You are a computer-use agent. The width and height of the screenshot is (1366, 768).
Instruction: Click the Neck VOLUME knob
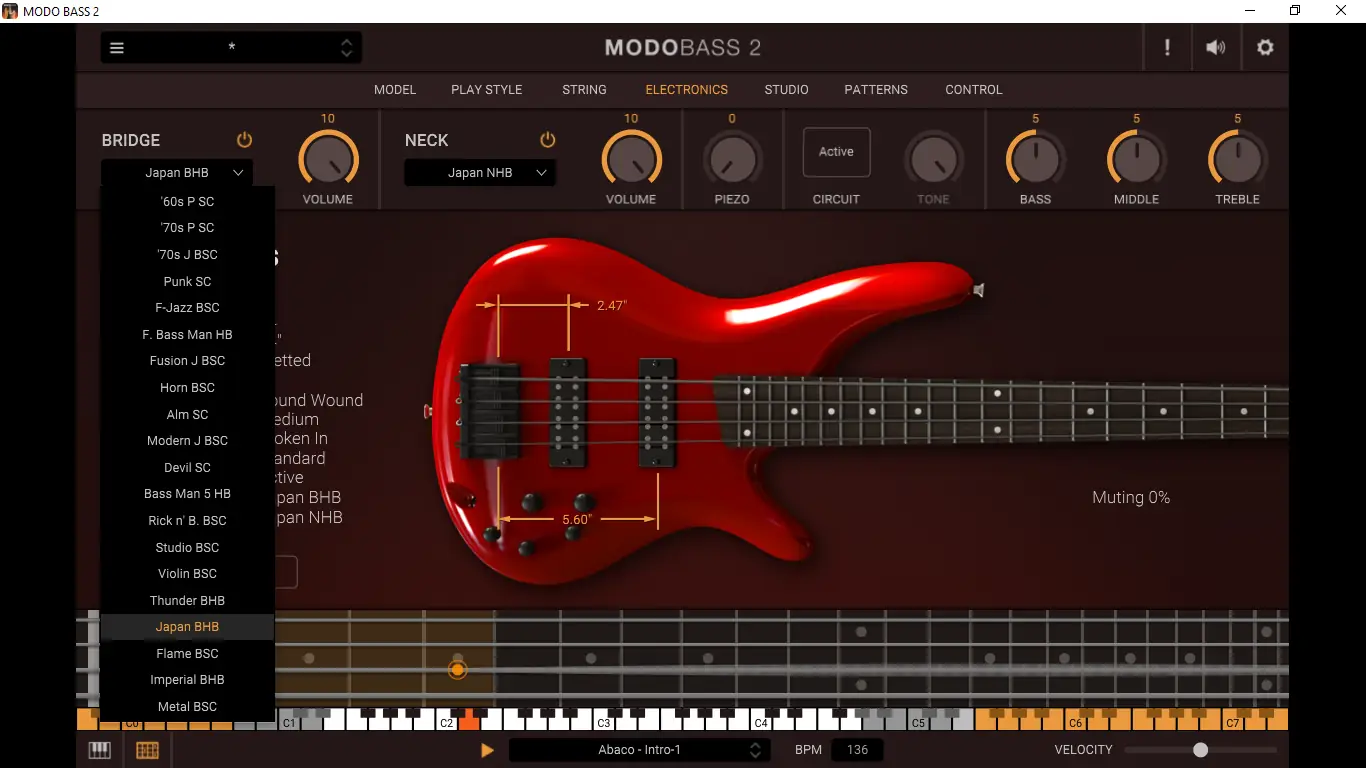(631, 159)
